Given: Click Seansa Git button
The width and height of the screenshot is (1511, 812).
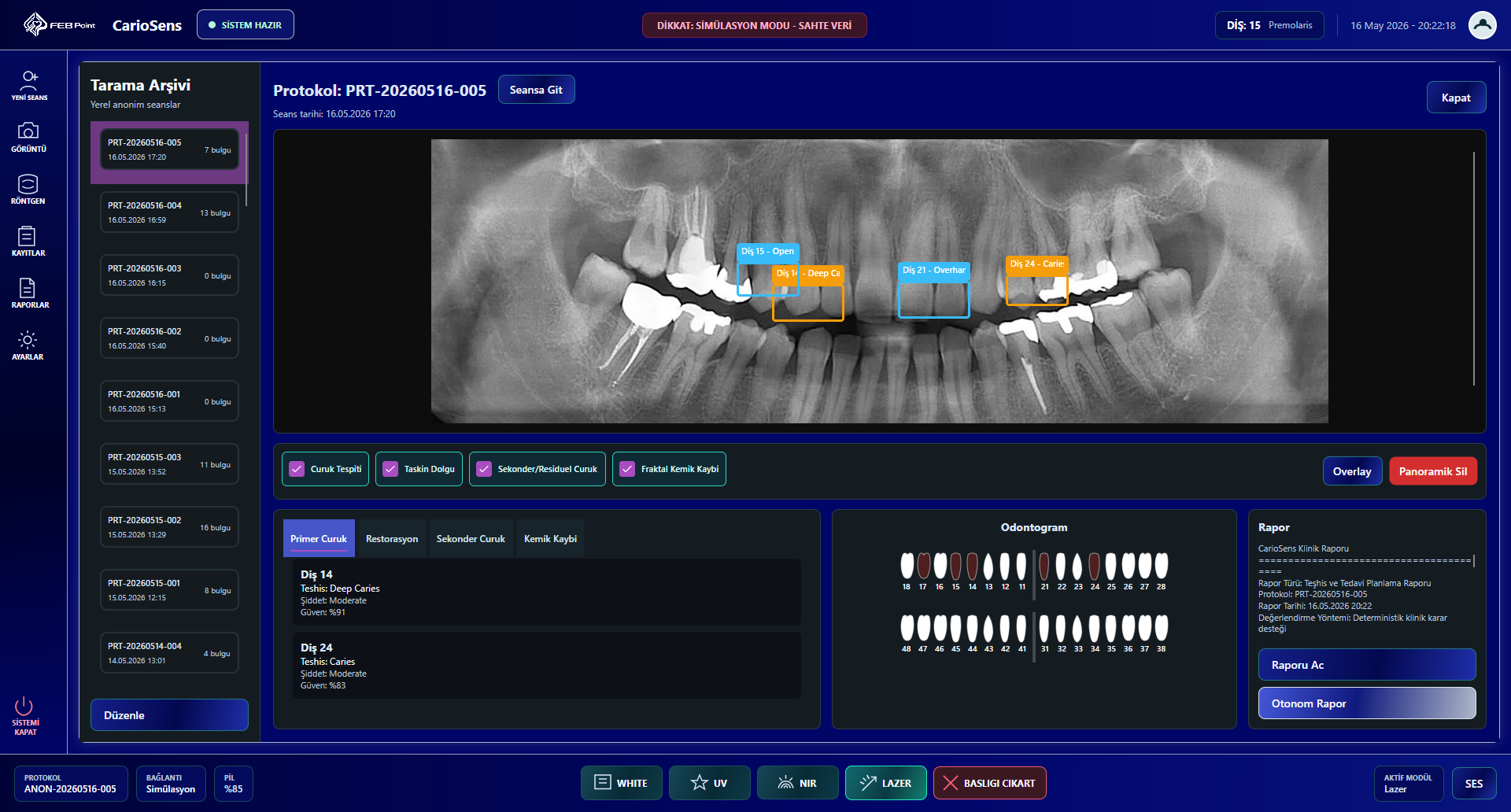Looking at the screenshot, I should pos(536,90).
